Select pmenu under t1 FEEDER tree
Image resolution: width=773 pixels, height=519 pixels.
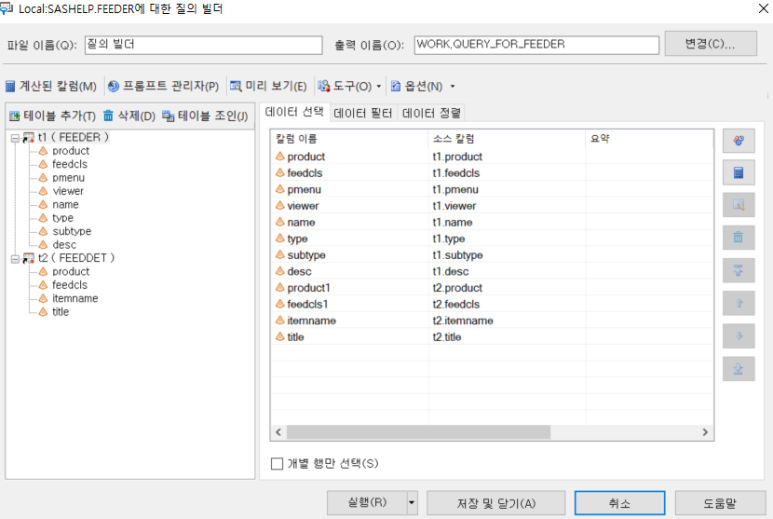coord(69,177)
